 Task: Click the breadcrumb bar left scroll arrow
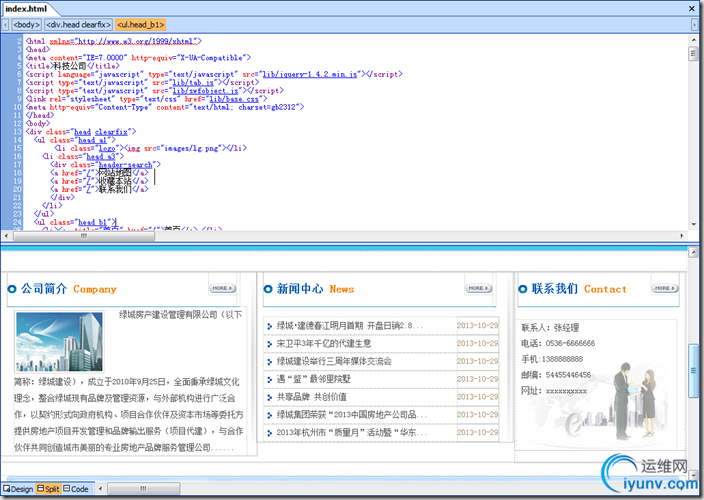point(5,25)
